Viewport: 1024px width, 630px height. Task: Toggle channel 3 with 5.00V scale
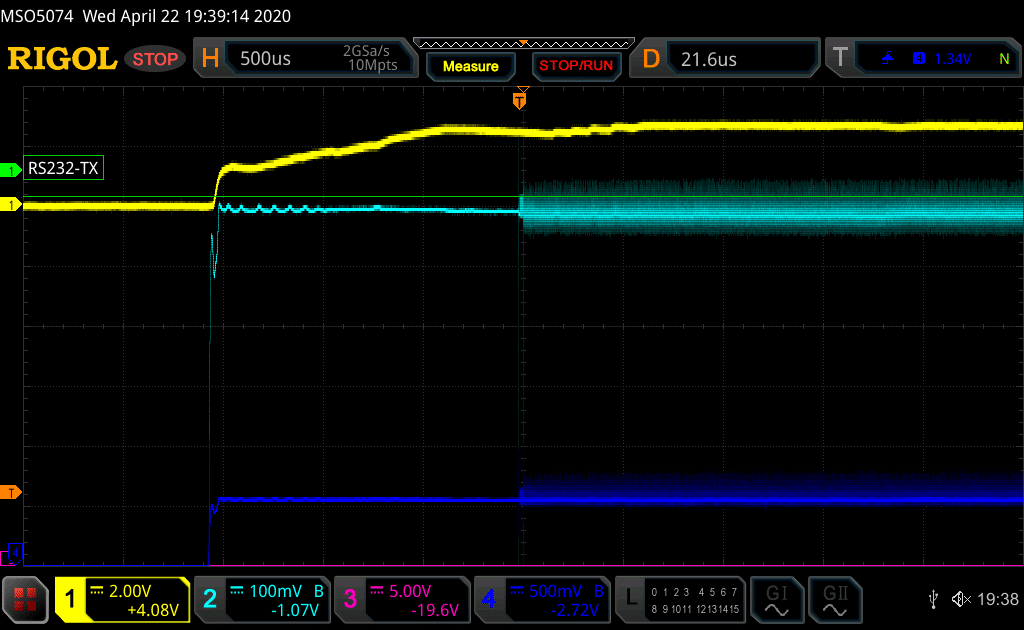click(402, 599)
